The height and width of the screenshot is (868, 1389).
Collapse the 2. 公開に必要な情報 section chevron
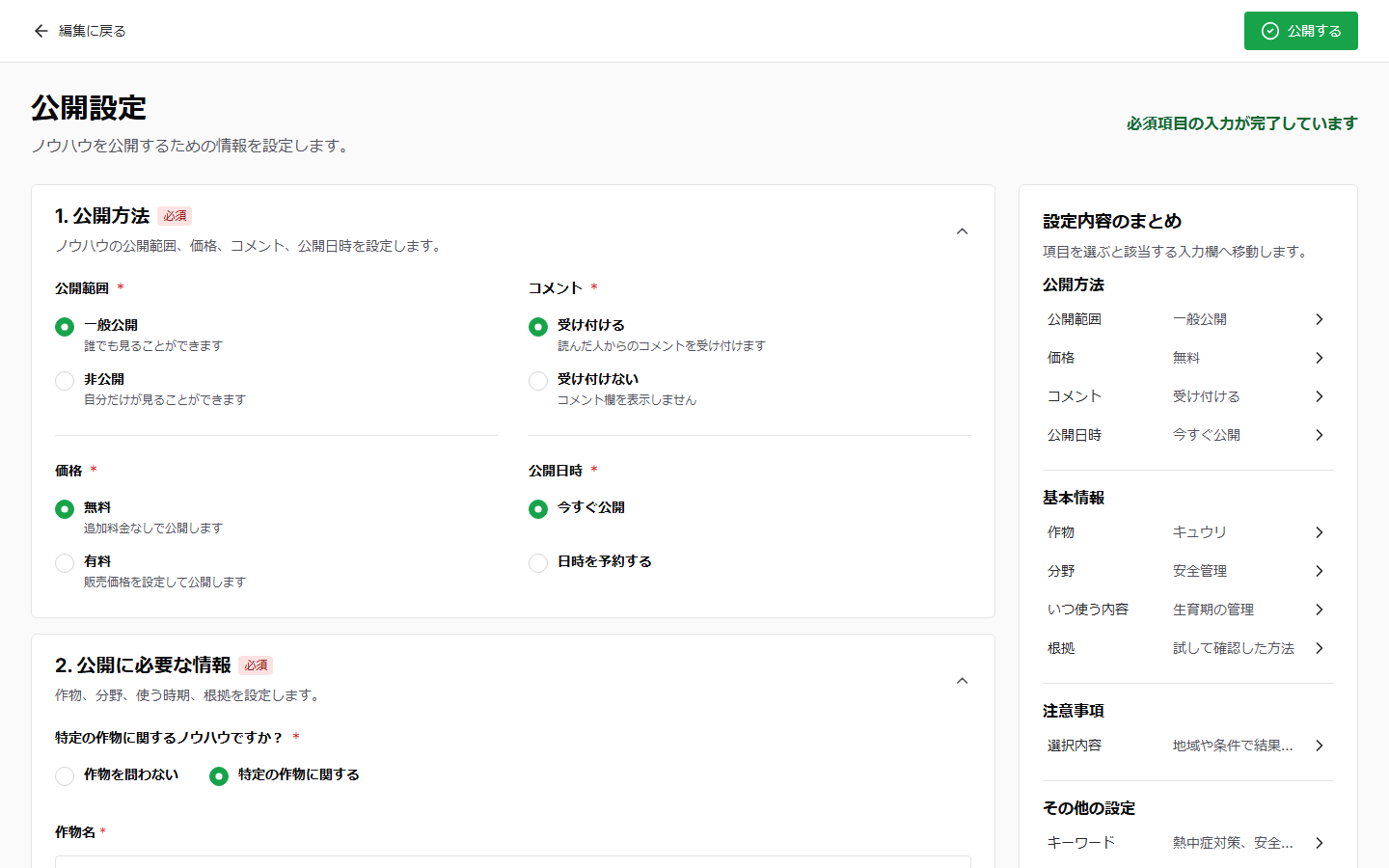pos(962,681)
